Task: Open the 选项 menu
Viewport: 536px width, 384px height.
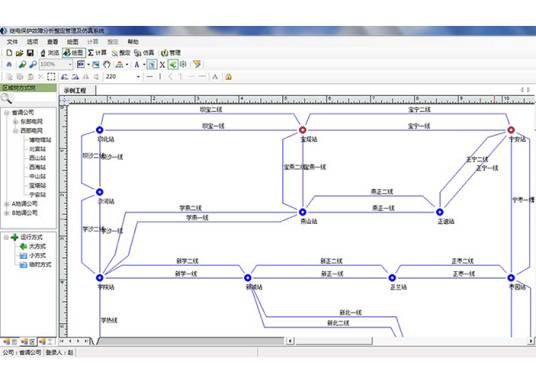Action: (32, 42)
